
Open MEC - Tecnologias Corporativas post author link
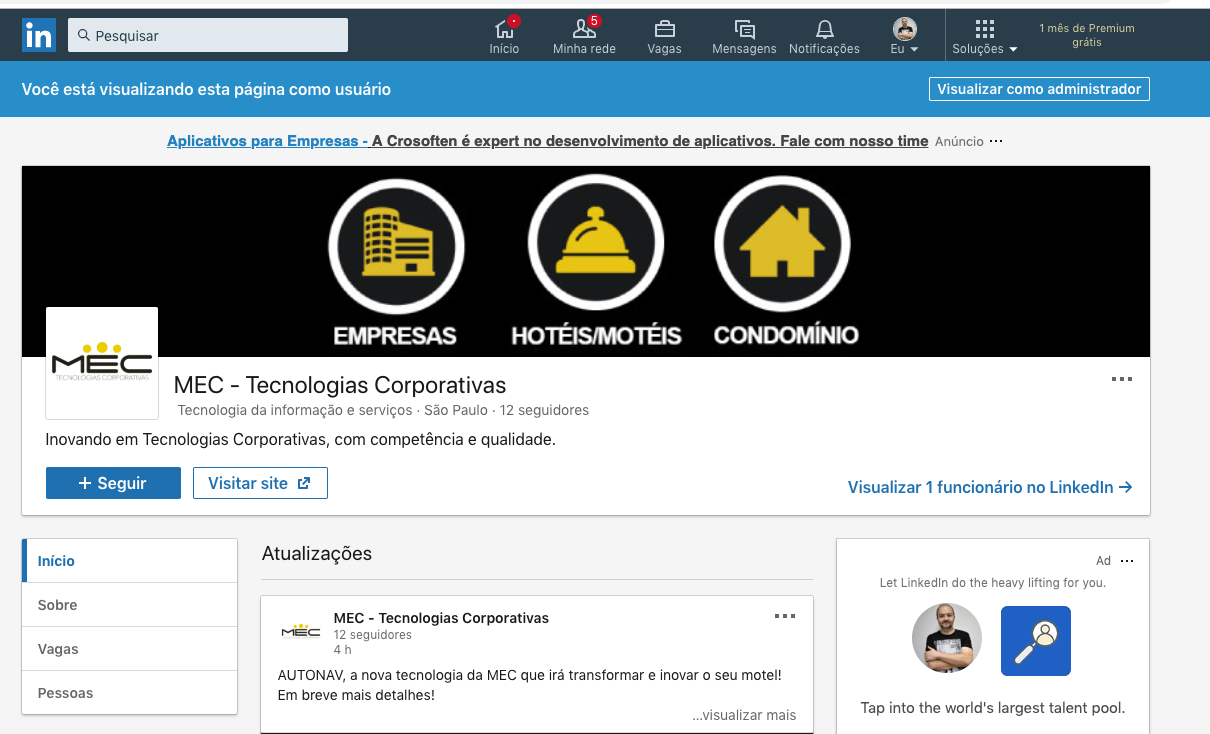[x=441, y=618]
